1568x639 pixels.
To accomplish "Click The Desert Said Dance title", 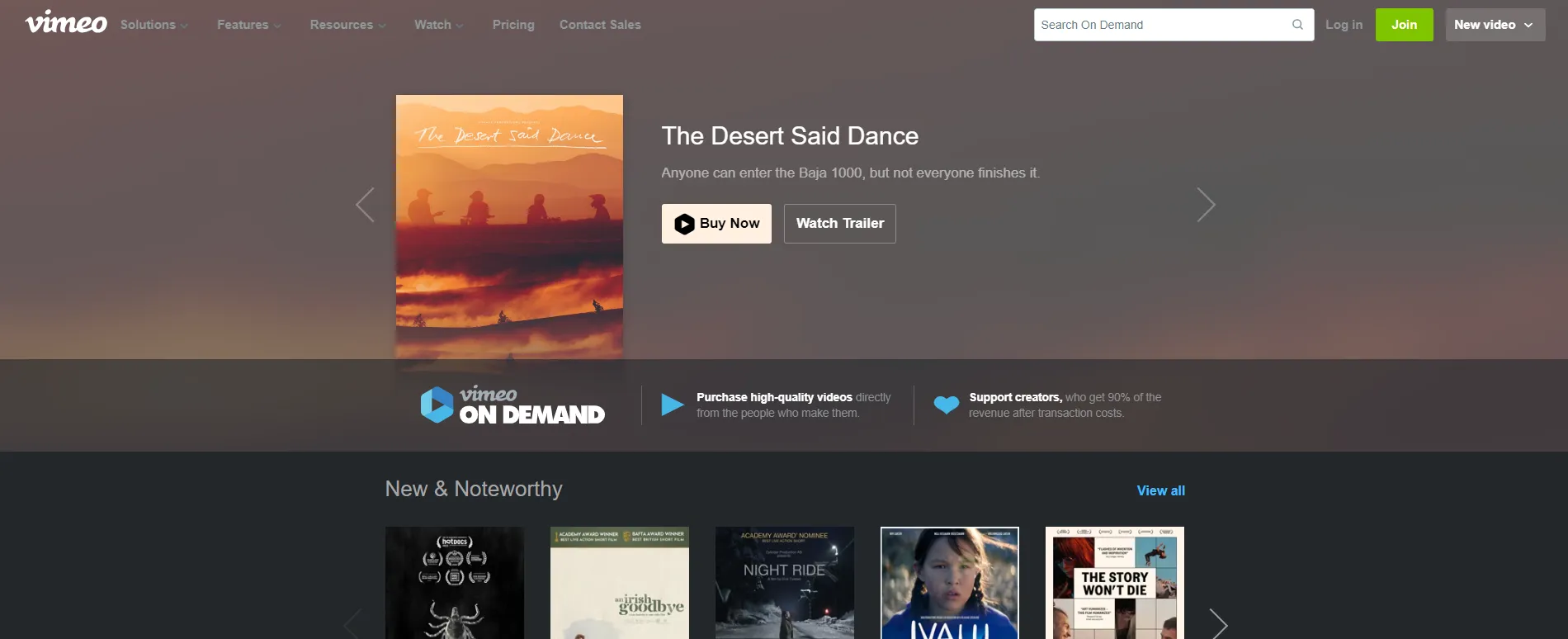I will point(790,135).
